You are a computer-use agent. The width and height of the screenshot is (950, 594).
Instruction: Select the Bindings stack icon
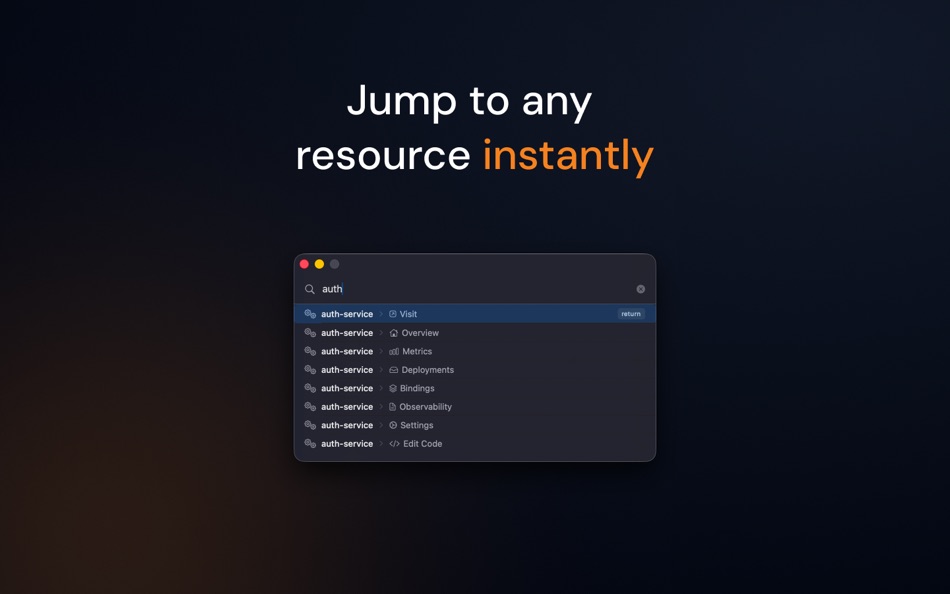(392, 388)
